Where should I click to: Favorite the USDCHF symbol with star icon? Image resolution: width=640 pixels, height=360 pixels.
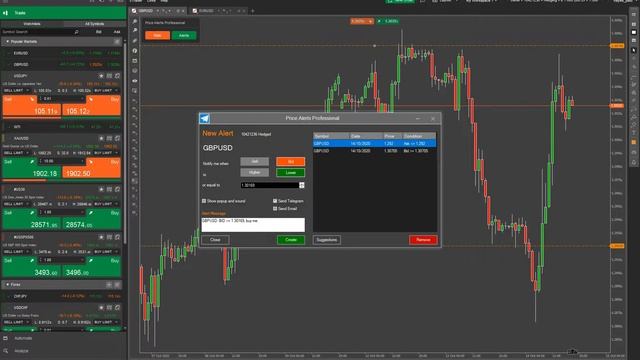click(101, 308)
